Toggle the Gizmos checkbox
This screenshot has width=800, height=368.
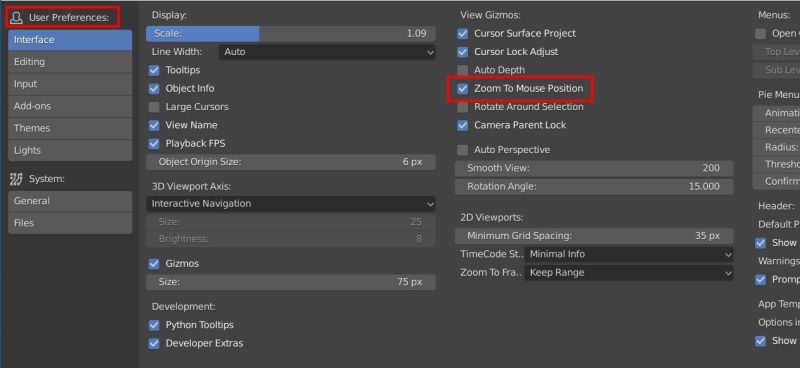pos(154,264)
